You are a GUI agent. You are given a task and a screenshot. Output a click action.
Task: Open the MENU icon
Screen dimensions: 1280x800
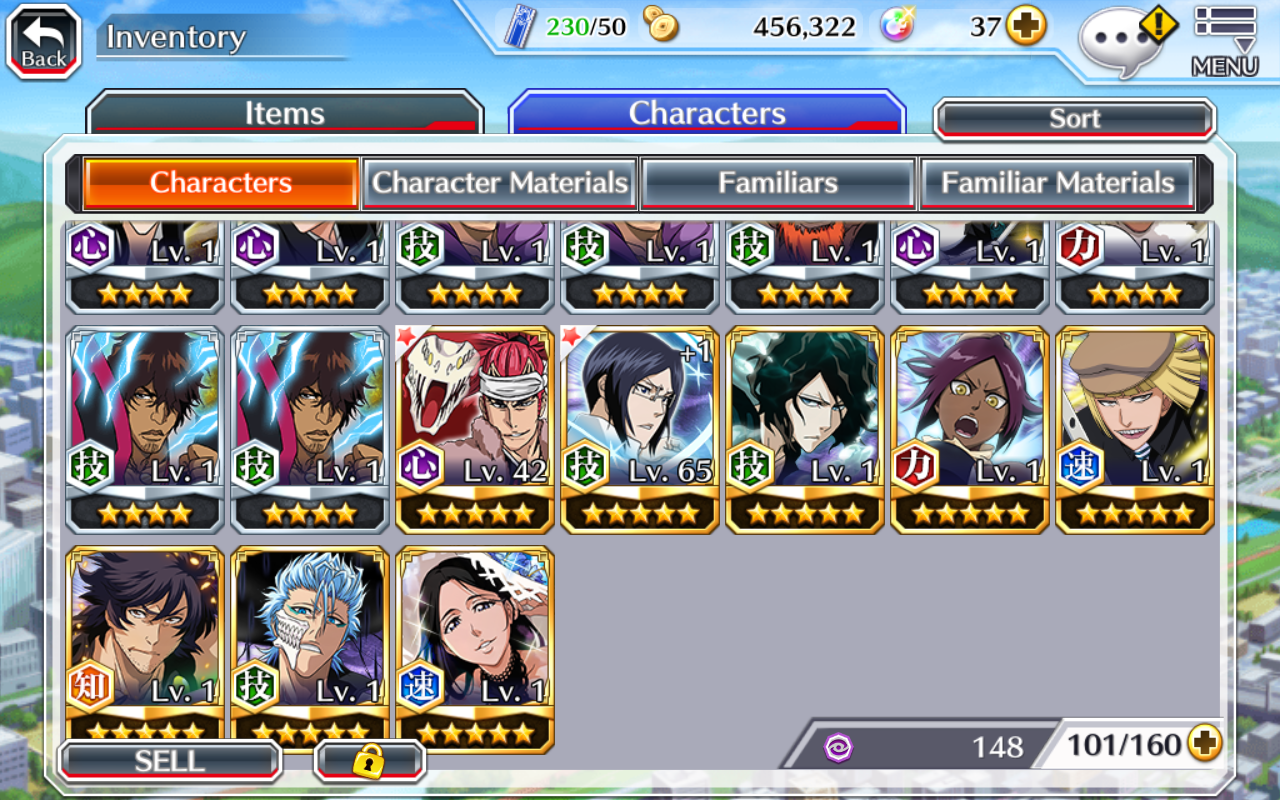pyautogui.click(x=1225, y=41)
